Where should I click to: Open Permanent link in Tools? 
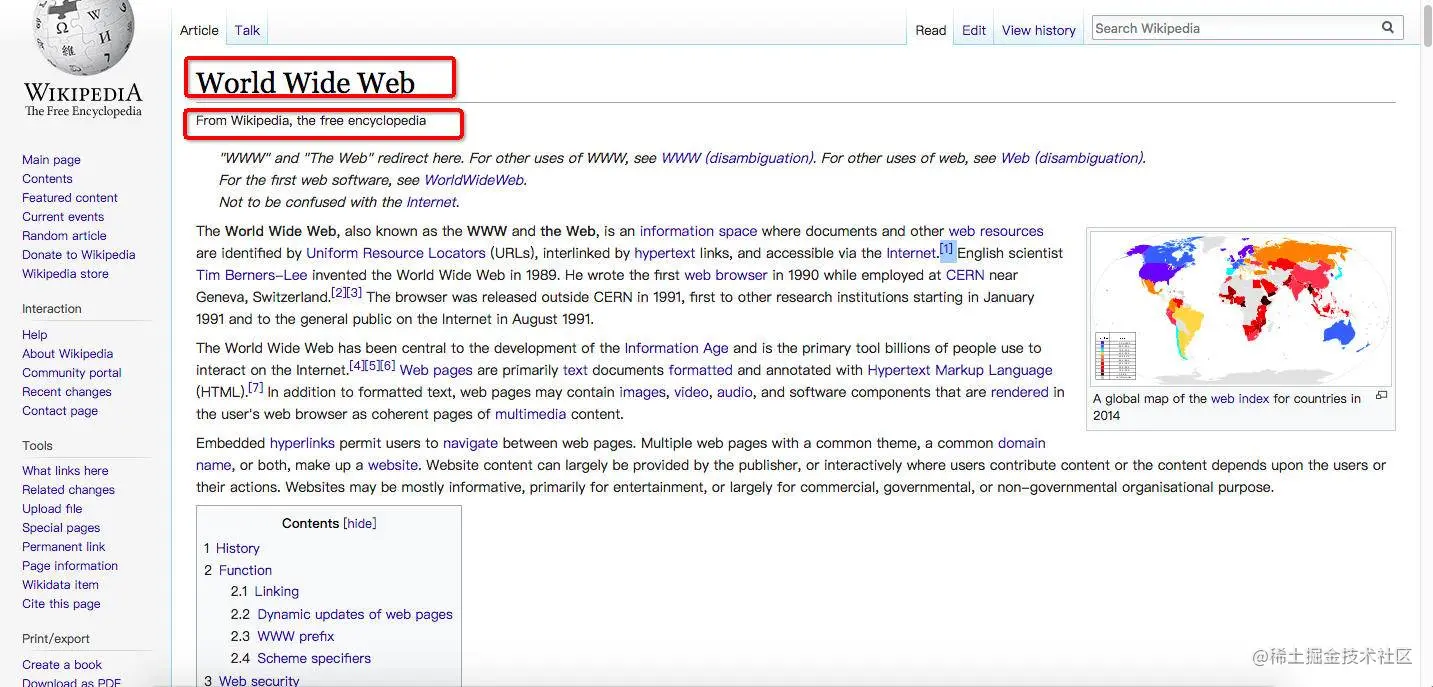[x=64, y=547]
